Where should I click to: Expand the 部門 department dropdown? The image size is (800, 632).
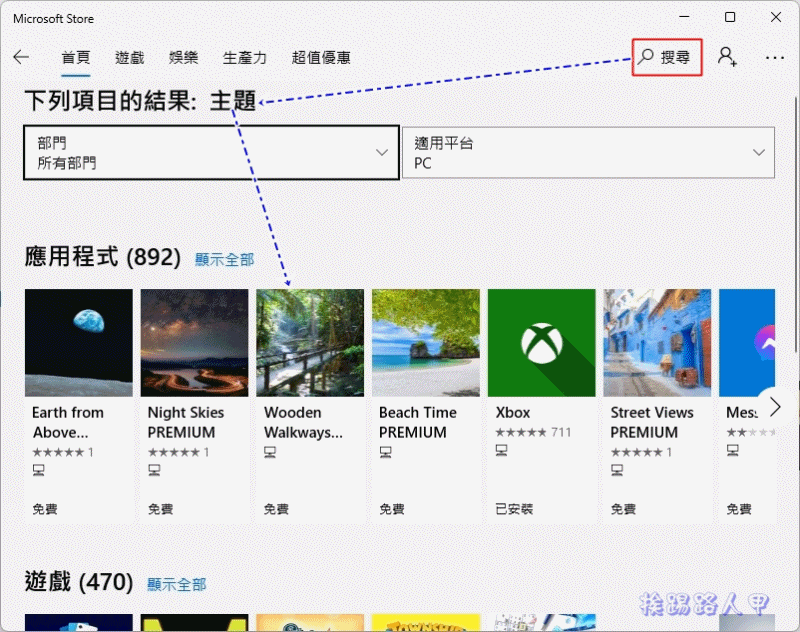click(x=211, y=153)
